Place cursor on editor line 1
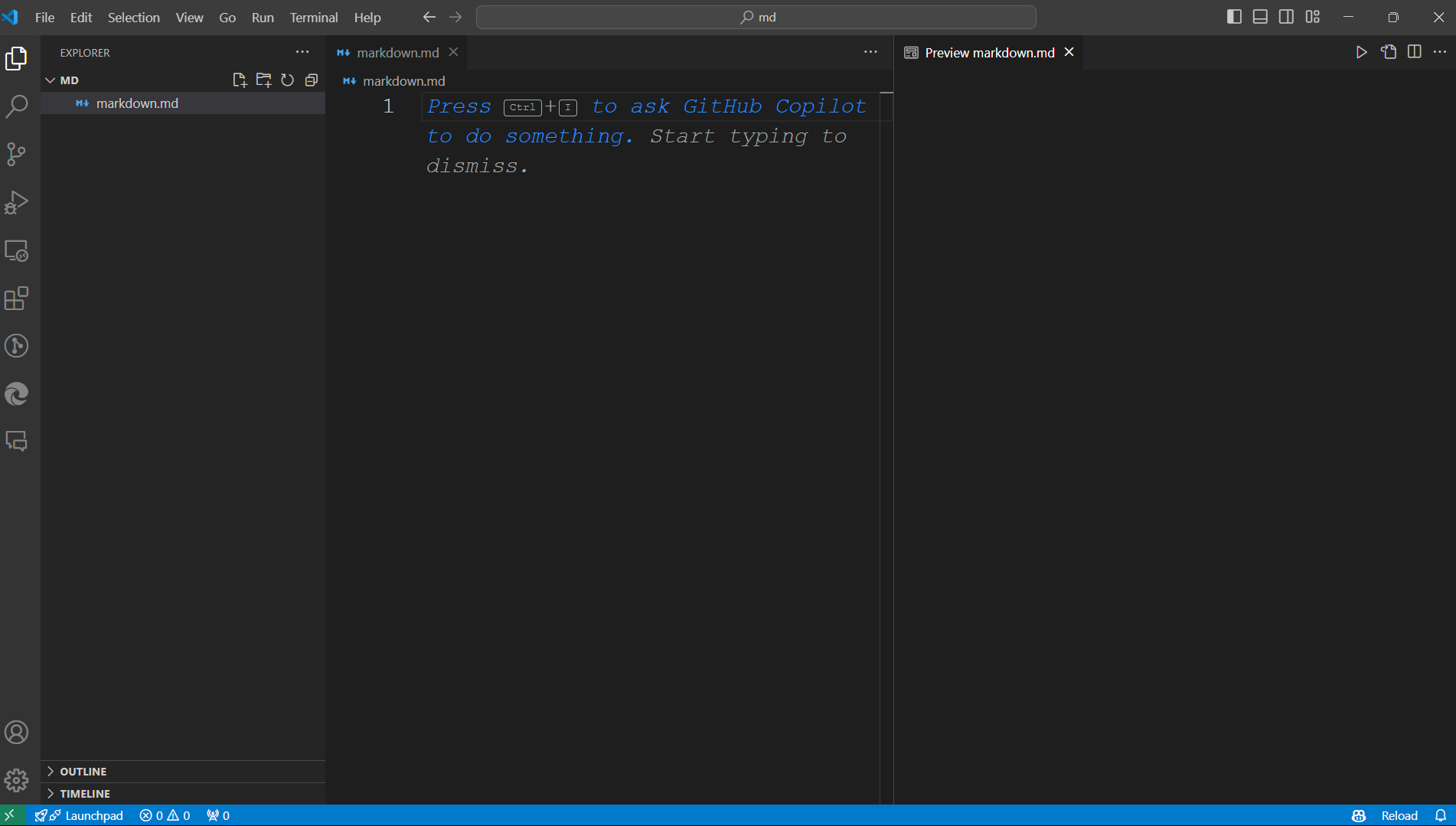The height and width of the screenshot is (826, 1456). point(651,106)
